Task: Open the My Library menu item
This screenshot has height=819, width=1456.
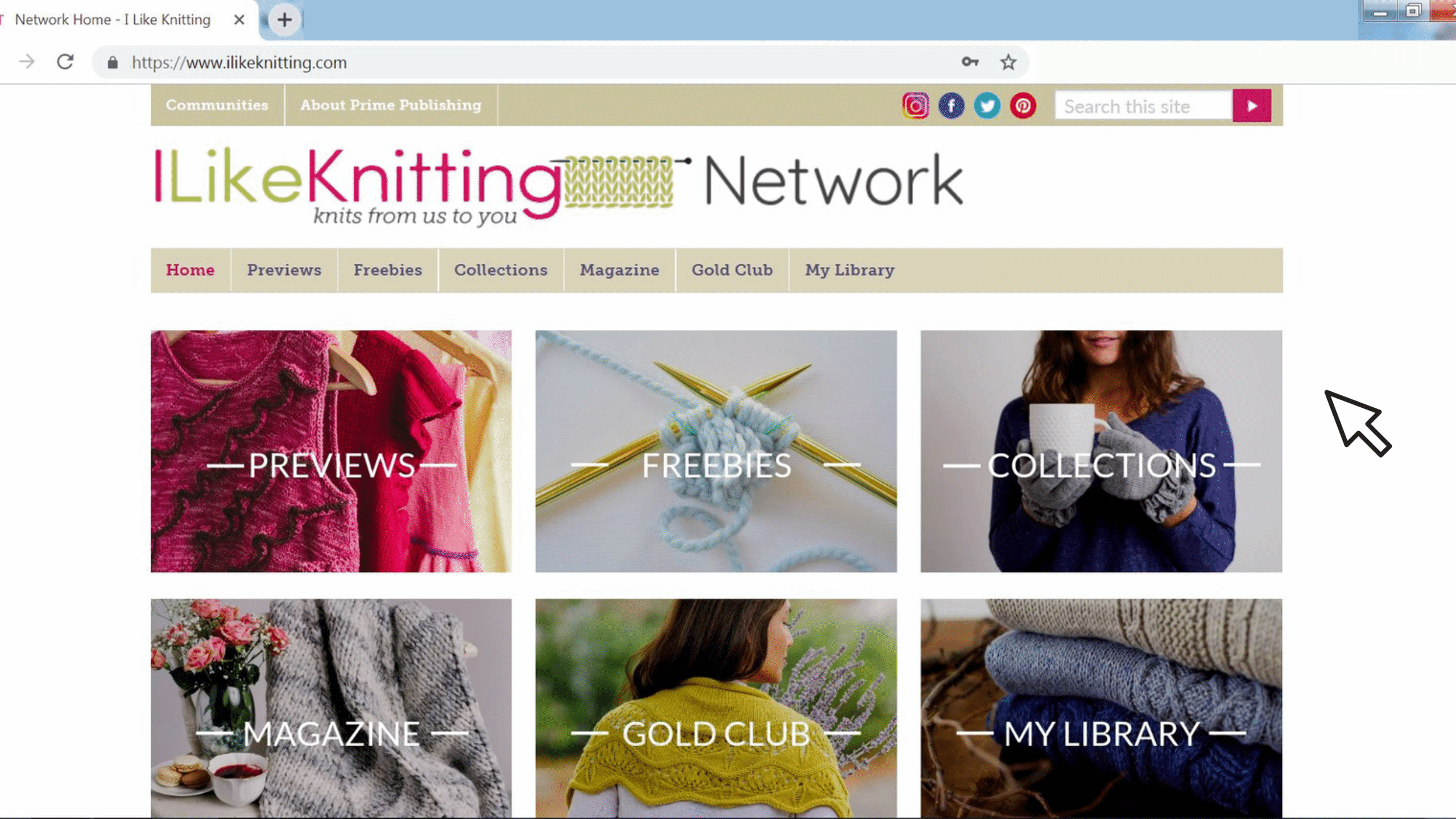Action: (x=849, y=270)
